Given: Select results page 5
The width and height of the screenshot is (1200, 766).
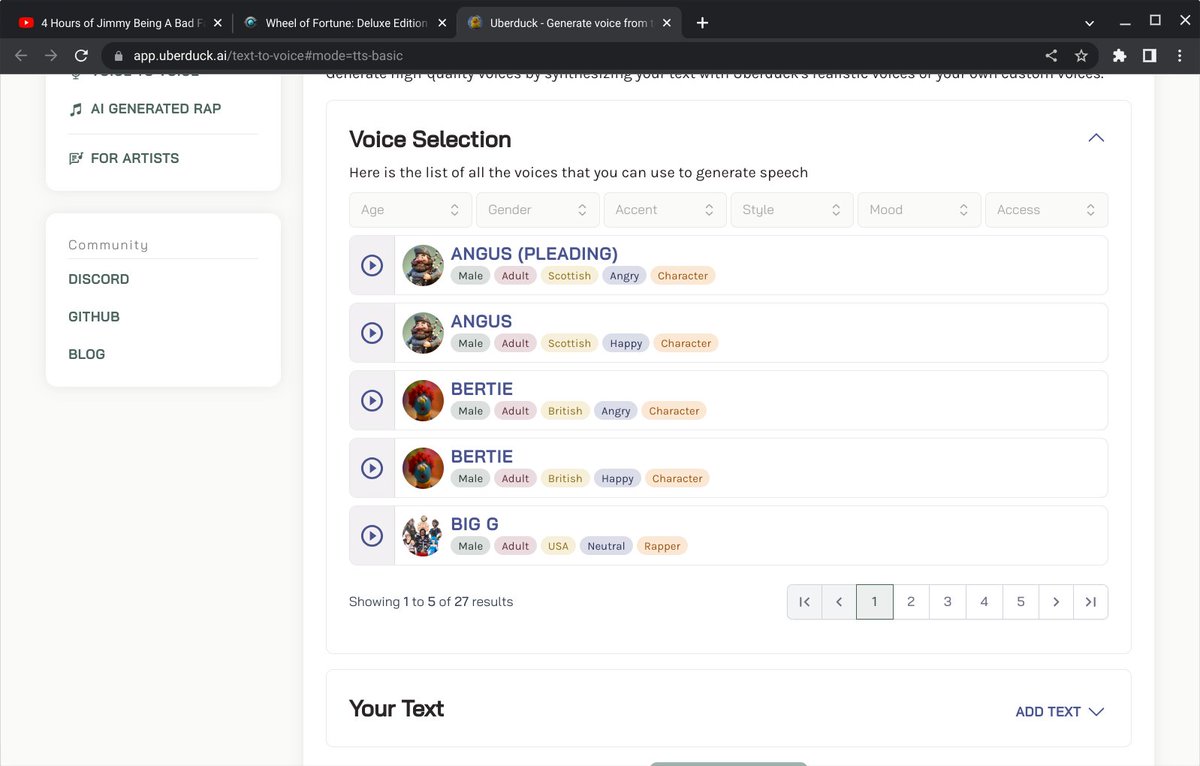Looking at the screenshot, I should pyautogui.click(x=1021, y=602).
